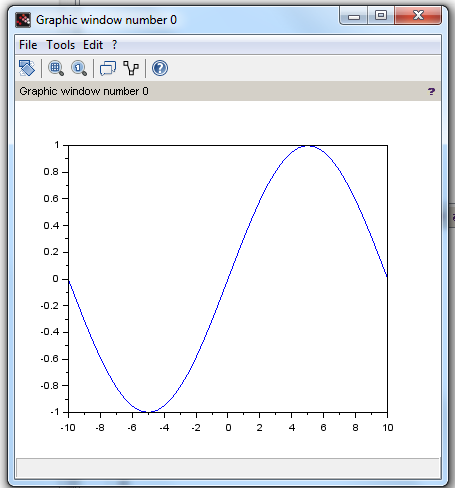
Task: Open the Edit menu
Action: pyautogui.click(x=93, y=45)
